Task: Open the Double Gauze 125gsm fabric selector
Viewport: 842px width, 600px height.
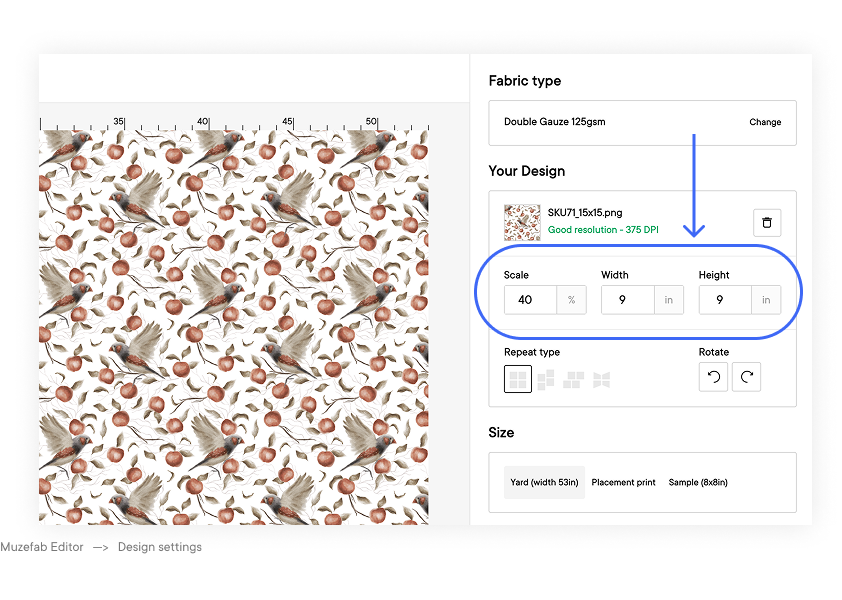Action: [600, 122]
